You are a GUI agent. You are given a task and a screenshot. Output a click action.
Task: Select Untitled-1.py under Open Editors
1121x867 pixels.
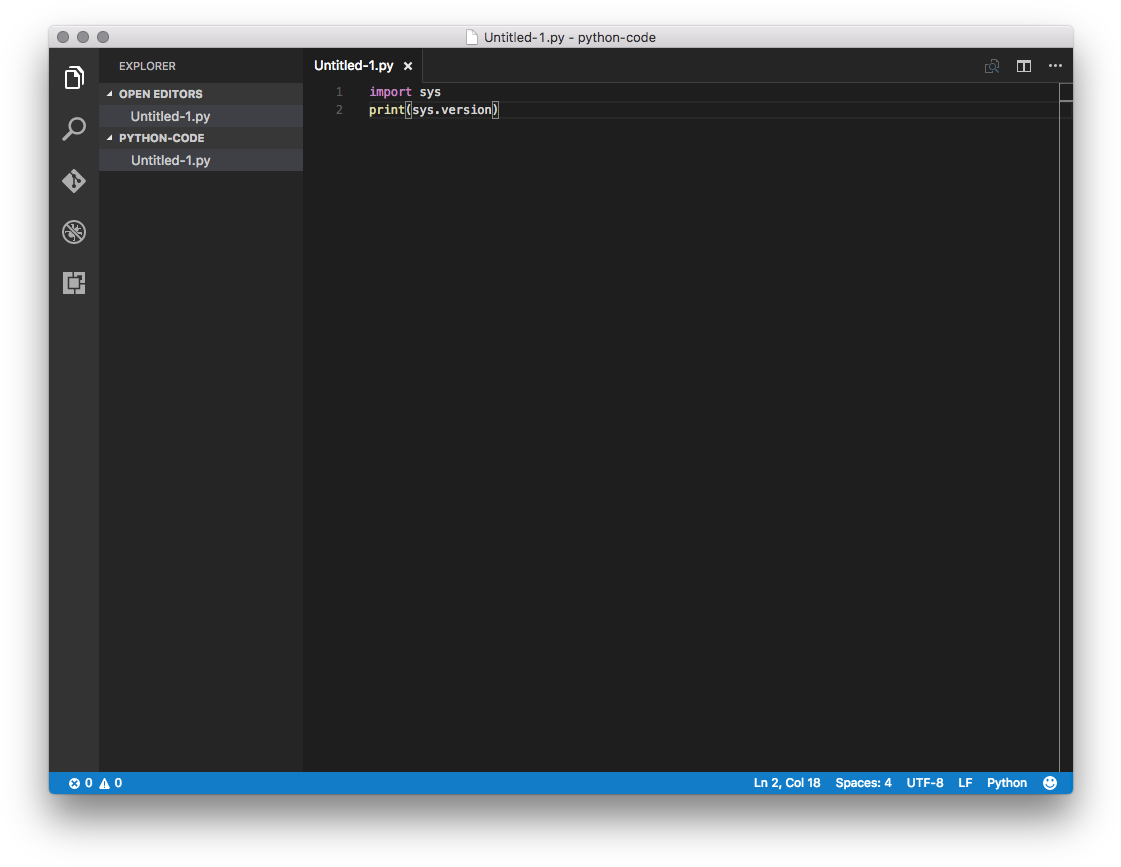(201, 116)
